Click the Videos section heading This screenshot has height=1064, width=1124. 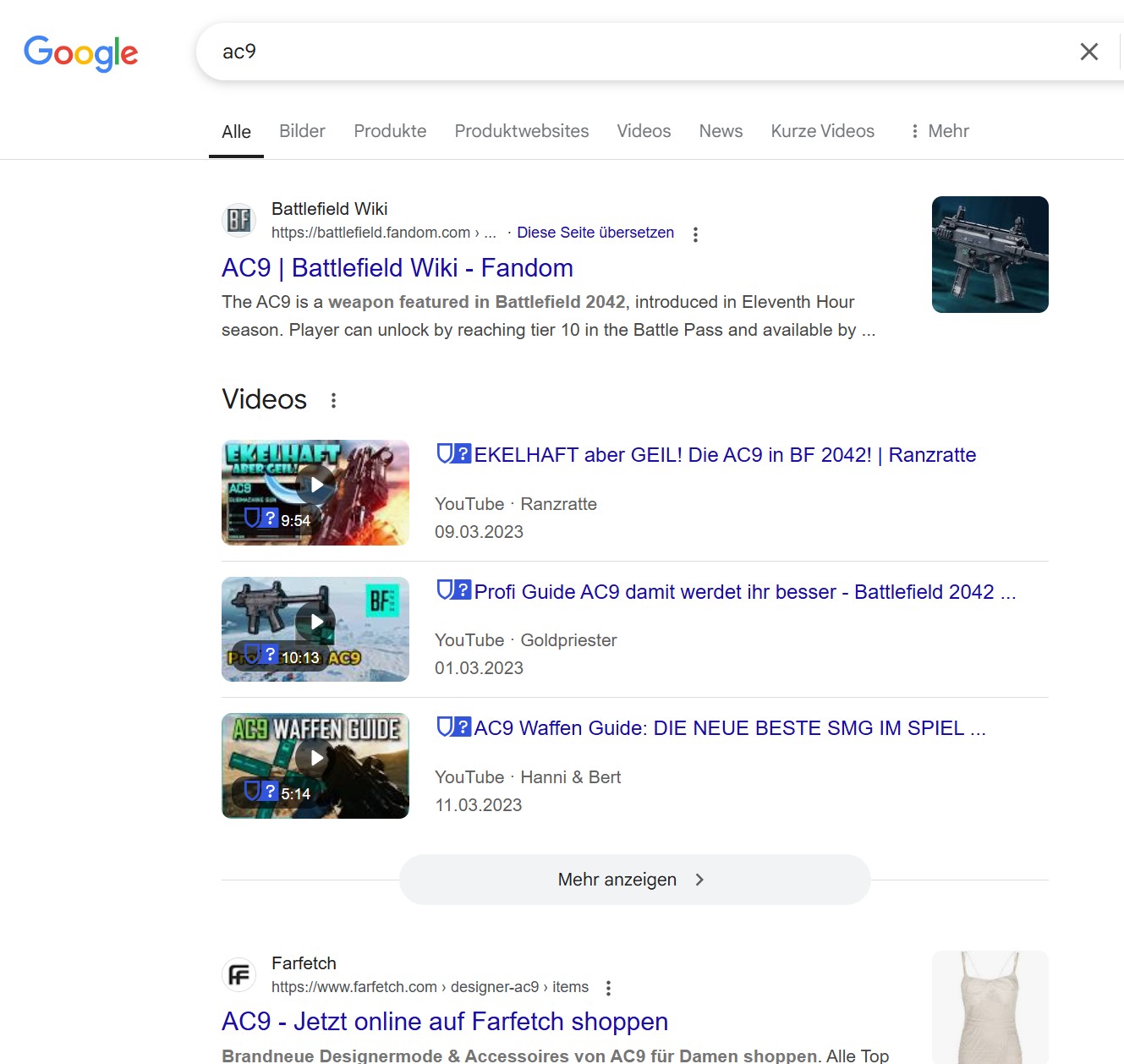264,399
